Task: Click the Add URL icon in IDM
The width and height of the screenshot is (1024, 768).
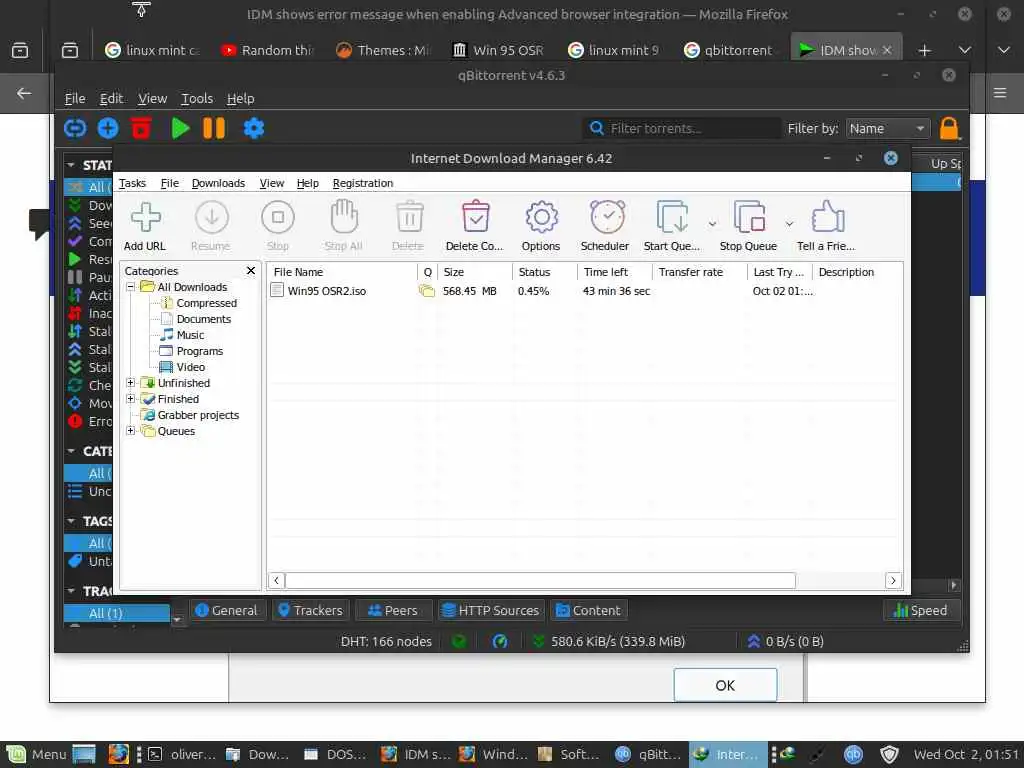Action: tap(145, 217)
